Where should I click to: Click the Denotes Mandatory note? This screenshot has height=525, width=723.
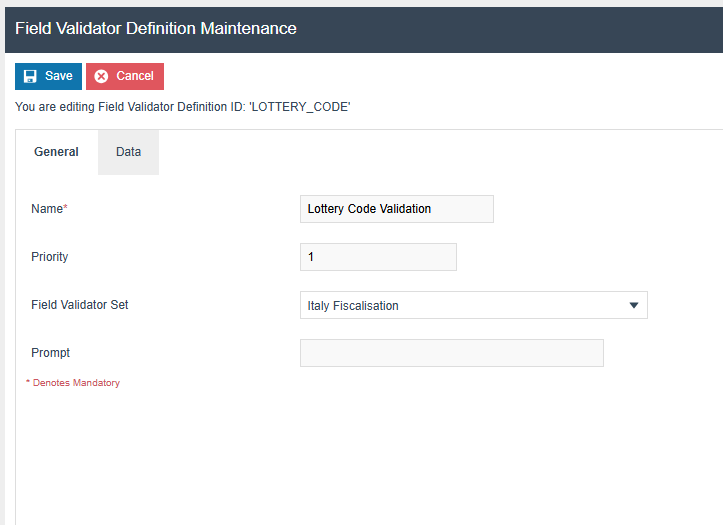(x=75, y=383)
